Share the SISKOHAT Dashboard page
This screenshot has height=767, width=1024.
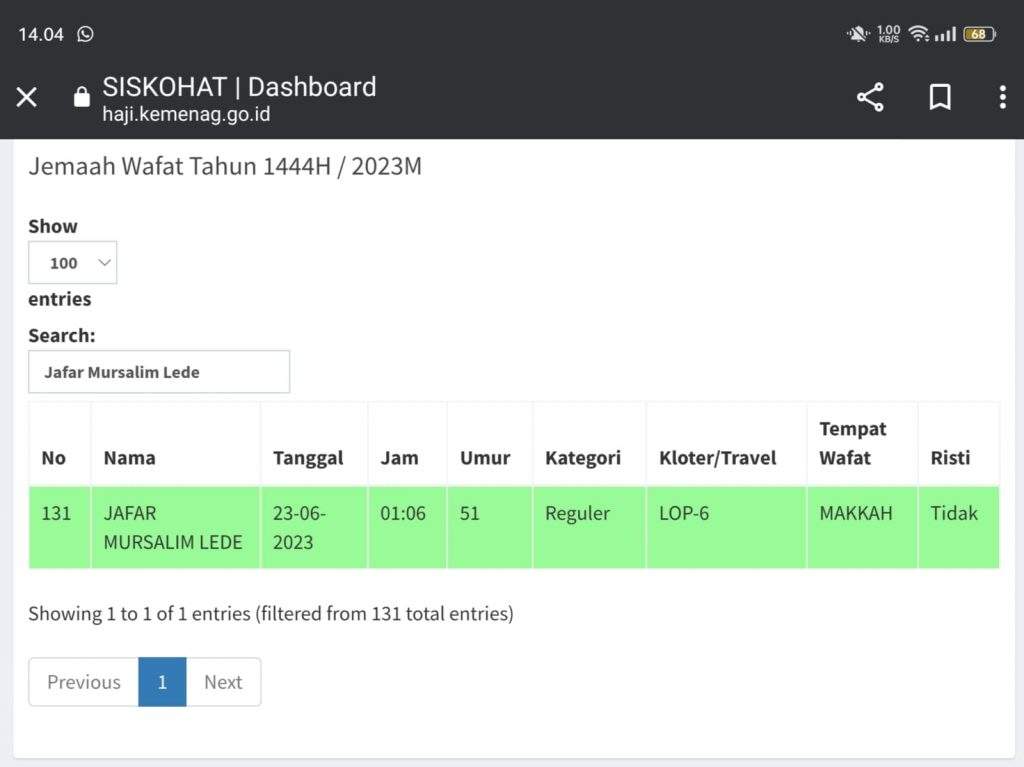point(870,97)
